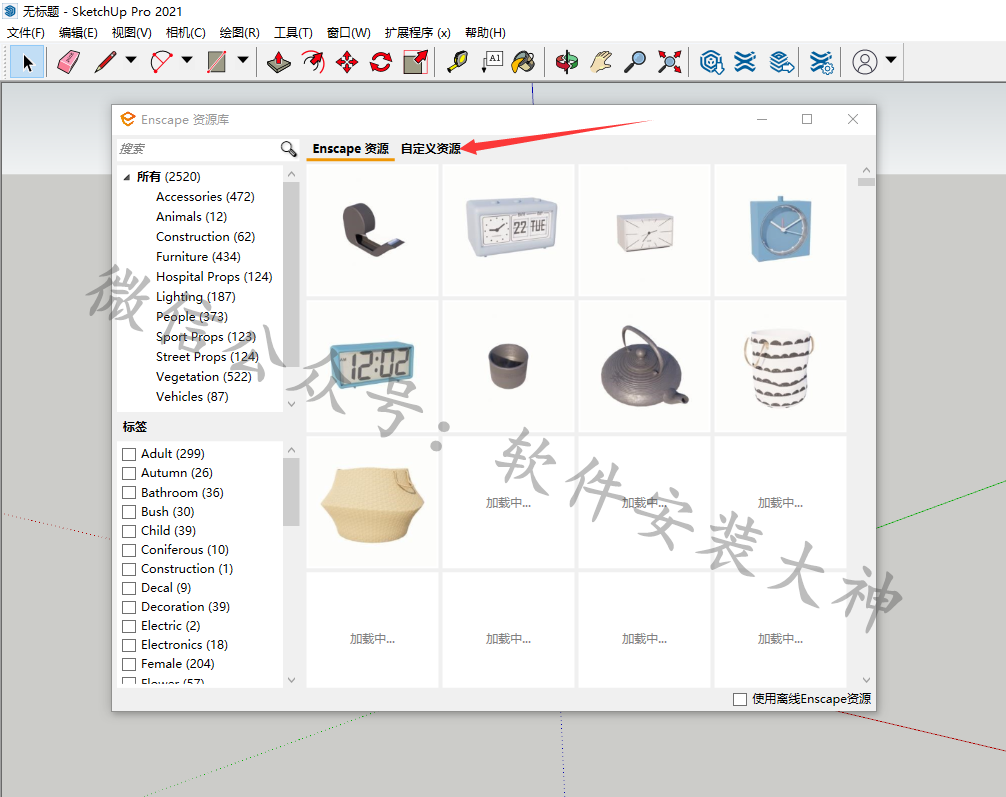Open the account dropdown arrow

(891, 60)
